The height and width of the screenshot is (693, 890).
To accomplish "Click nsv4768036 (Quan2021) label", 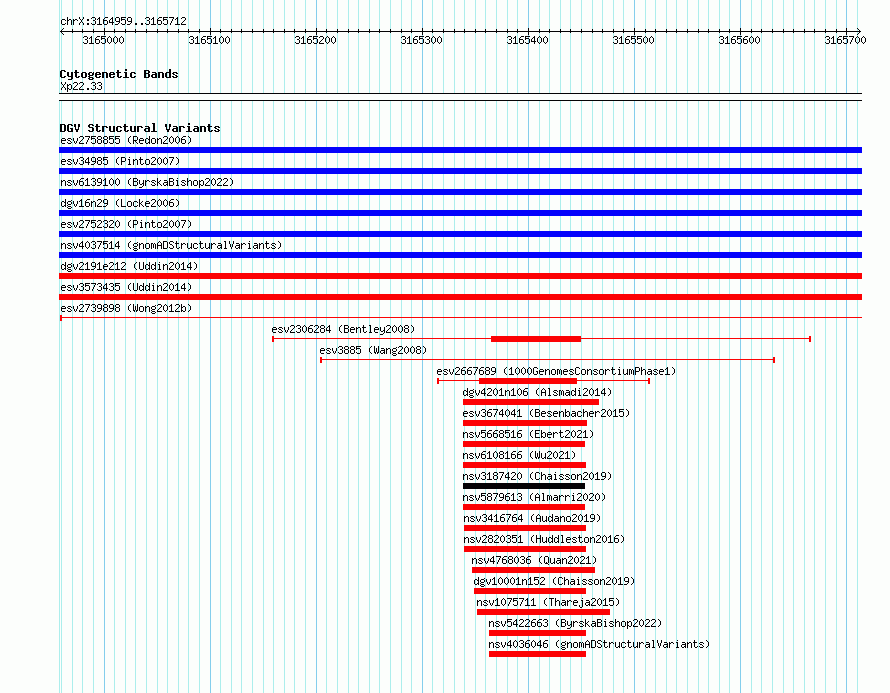I will (x=534, y=560).
